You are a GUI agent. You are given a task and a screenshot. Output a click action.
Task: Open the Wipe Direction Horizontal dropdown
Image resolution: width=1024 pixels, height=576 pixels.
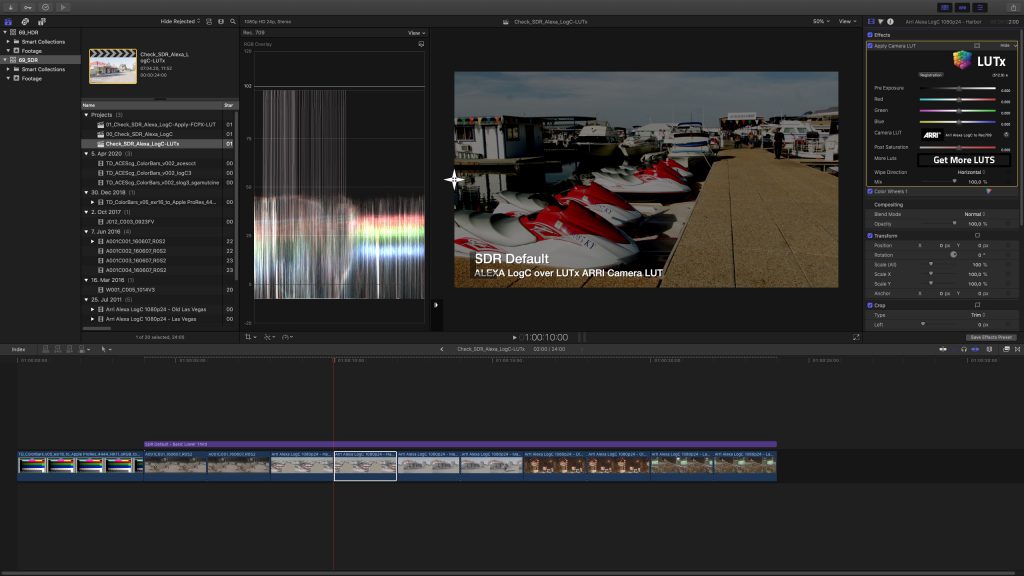tap(971, 172)
